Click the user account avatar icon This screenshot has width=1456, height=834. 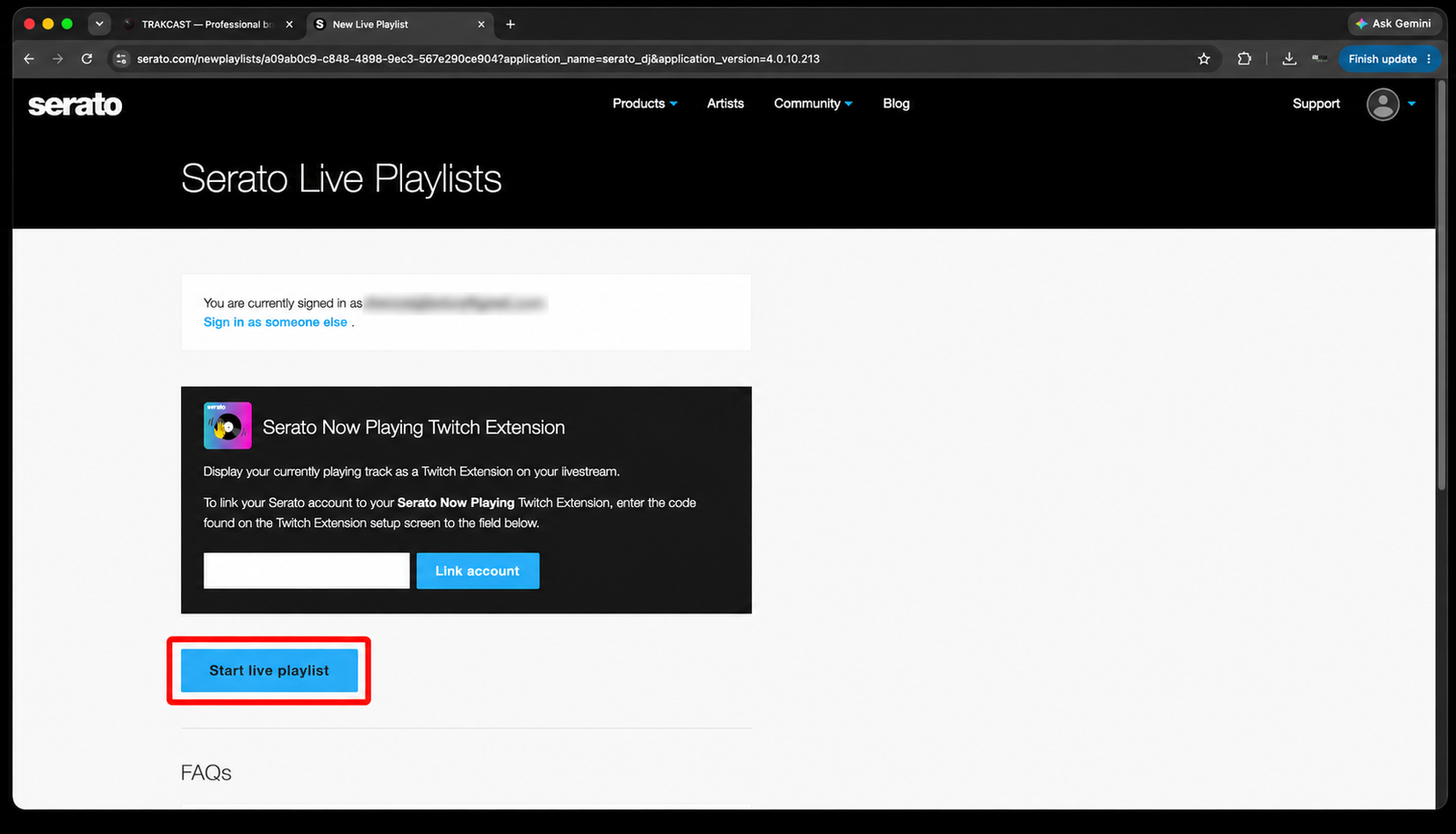pos(1382,104)
